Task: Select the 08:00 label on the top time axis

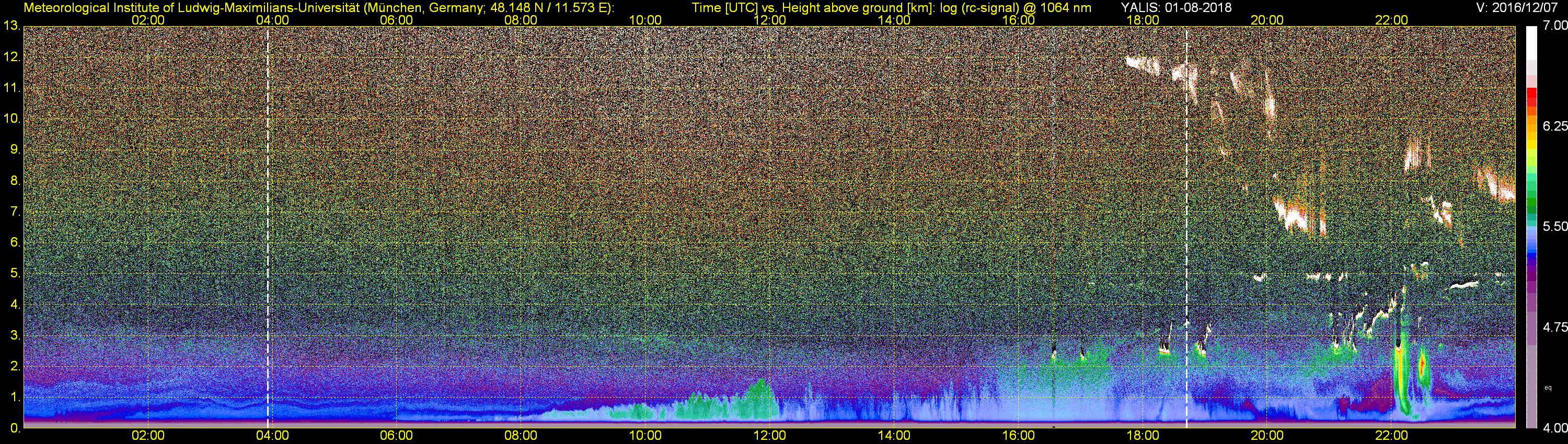Action: click(x=521, y=20)
